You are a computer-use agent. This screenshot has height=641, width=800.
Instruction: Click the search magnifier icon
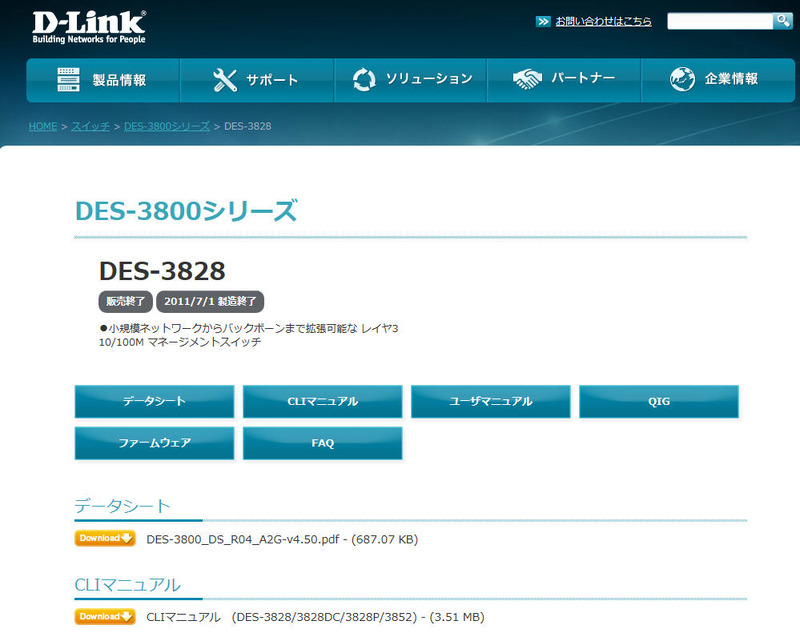tap(782, 21)
